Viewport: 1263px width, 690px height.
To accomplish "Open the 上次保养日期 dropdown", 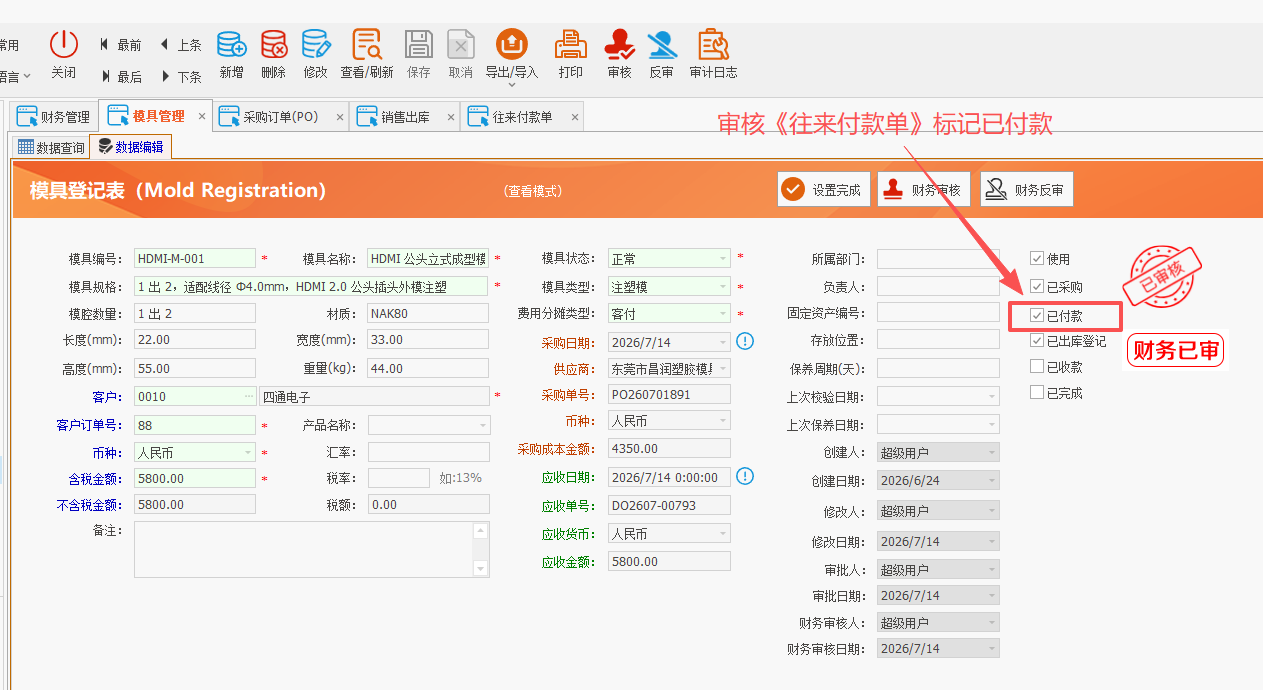I will [x=992, y=425].
